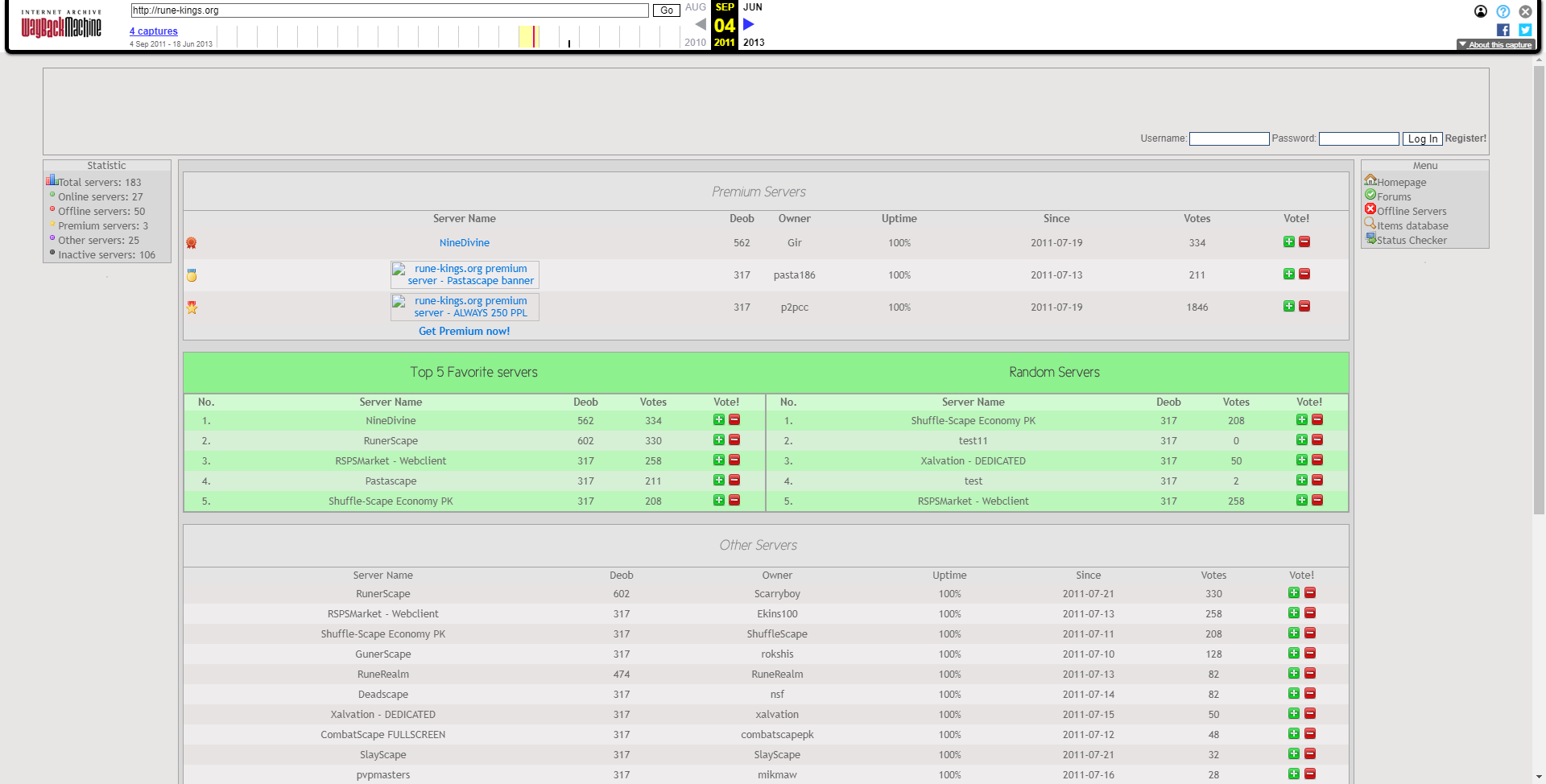Click the Wayback Go button
Screen dimensions: 1546x784
[x=667, y=10]
